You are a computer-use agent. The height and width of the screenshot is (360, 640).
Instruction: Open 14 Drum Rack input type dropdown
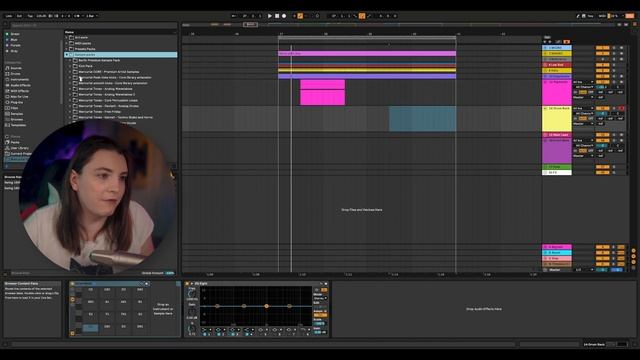(583, 109)
